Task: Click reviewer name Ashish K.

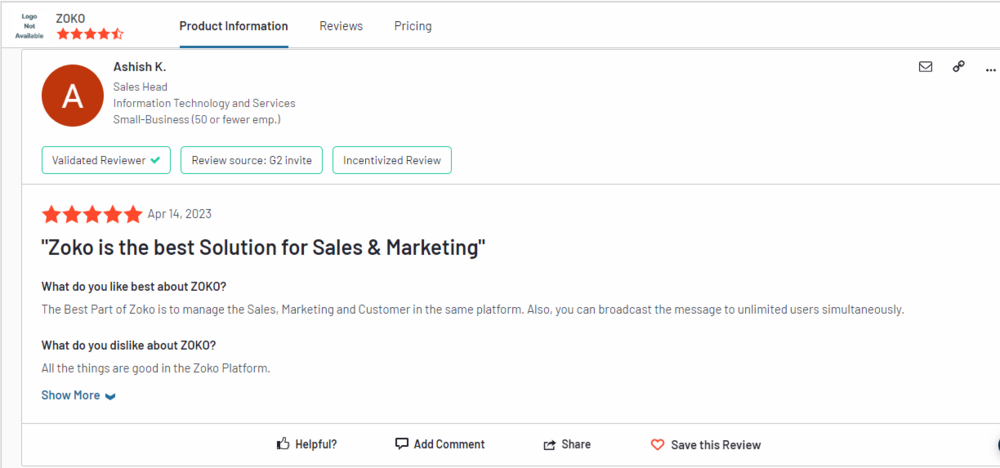Action: click(x=140, y=67)
